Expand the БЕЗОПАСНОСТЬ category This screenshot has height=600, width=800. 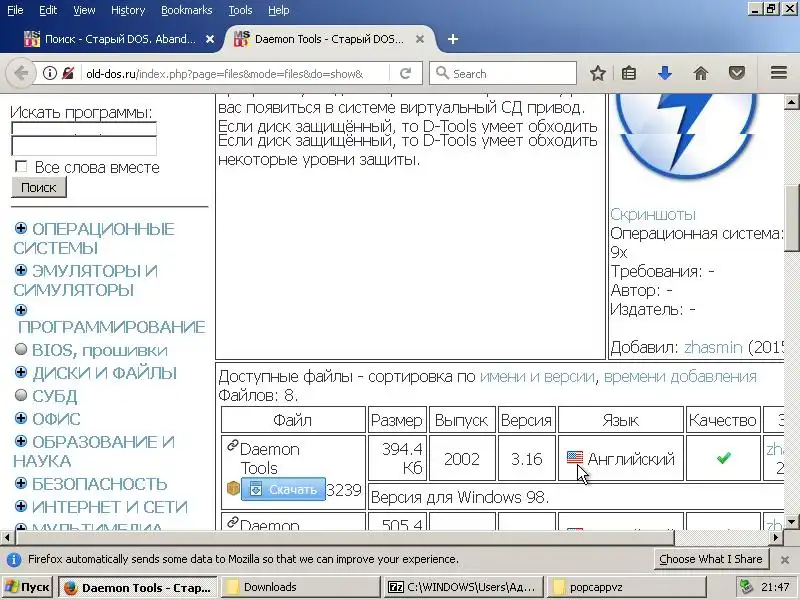click(x=21, y=483)
